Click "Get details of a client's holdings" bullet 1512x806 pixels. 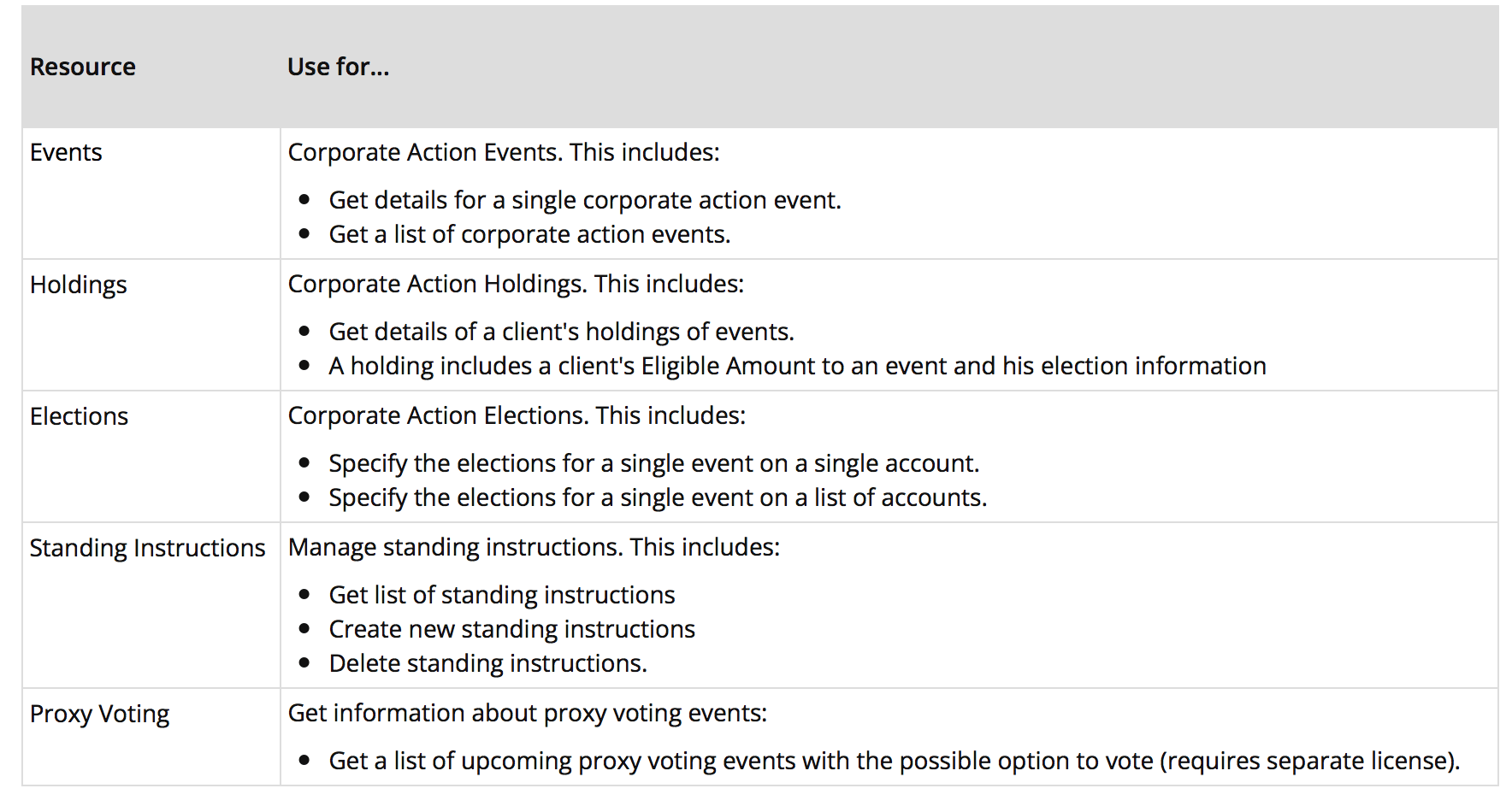(x=561, y=332)
